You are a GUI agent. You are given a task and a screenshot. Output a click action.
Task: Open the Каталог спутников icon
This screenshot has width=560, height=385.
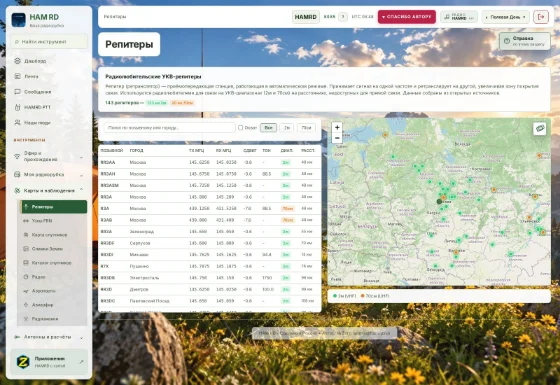26,263
